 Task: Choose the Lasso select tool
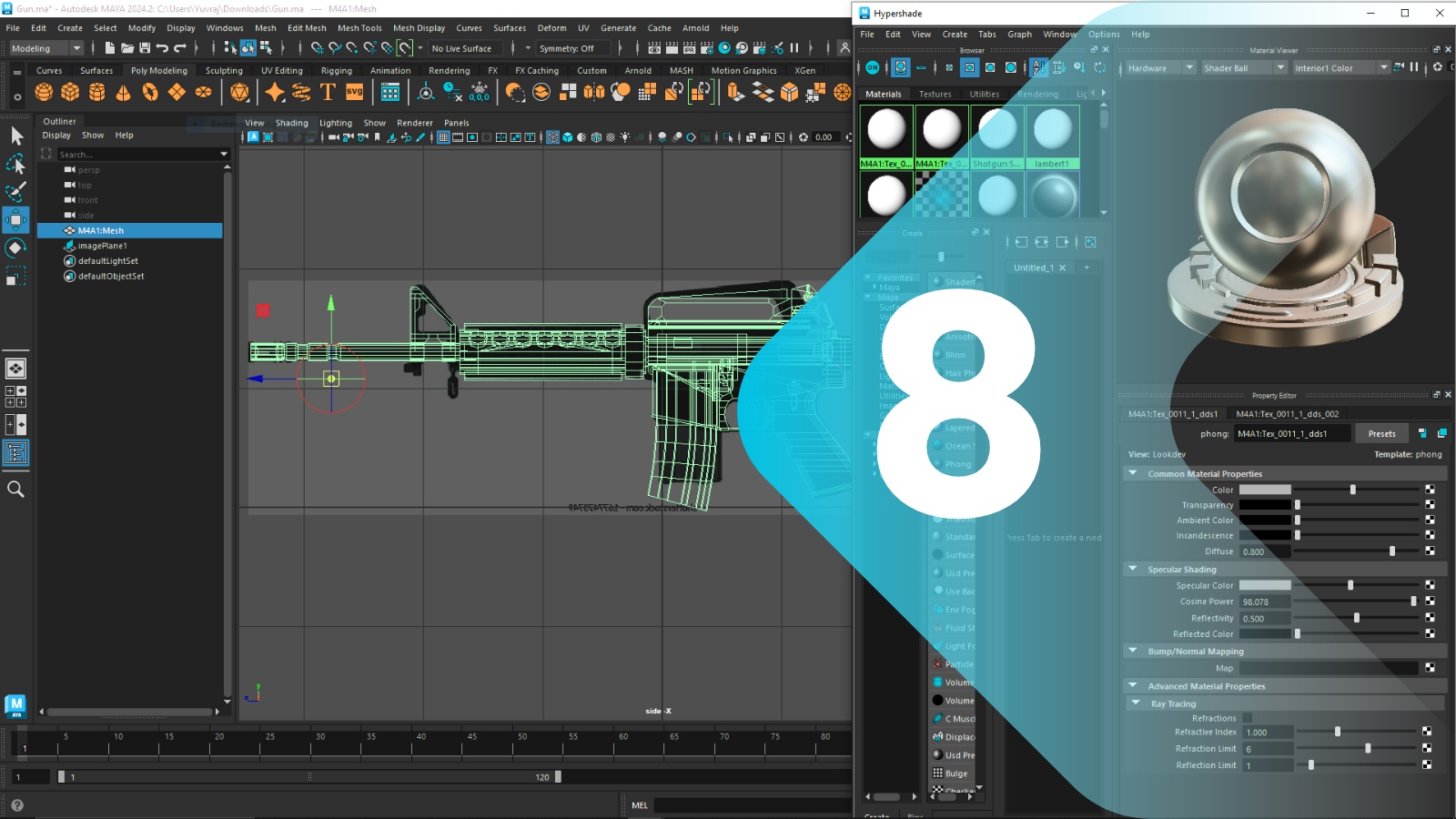click(x=15, y=165)
